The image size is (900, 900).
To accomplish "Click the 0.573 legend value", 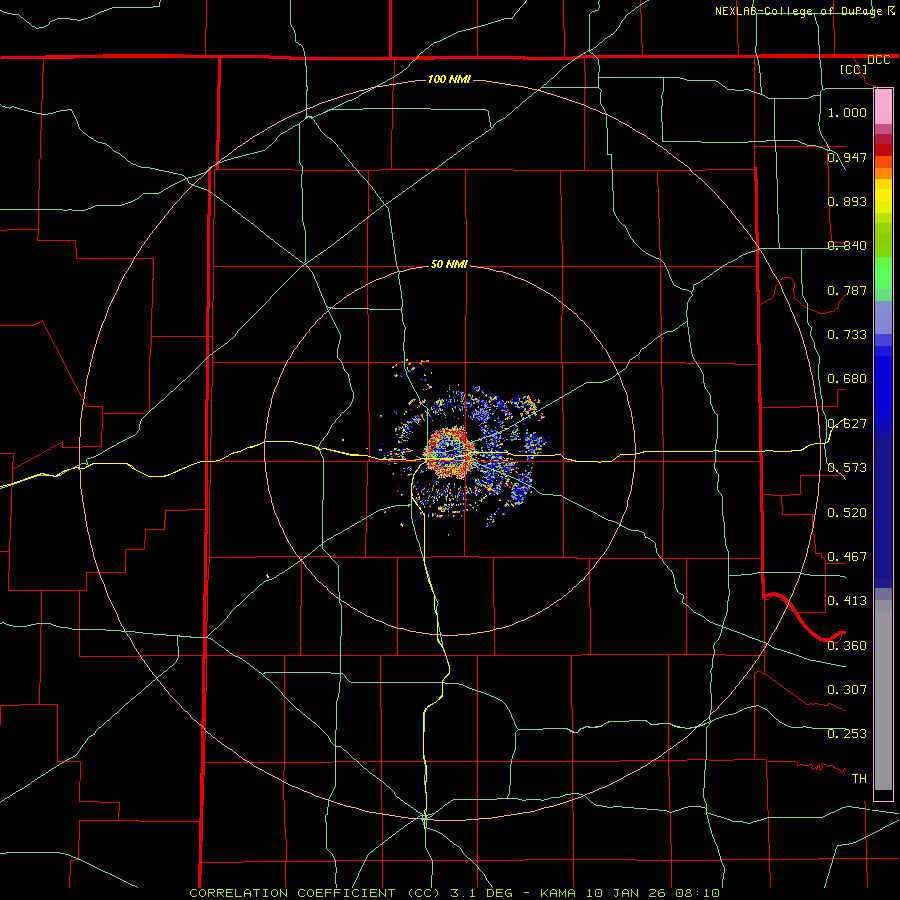I will (847, 468).
